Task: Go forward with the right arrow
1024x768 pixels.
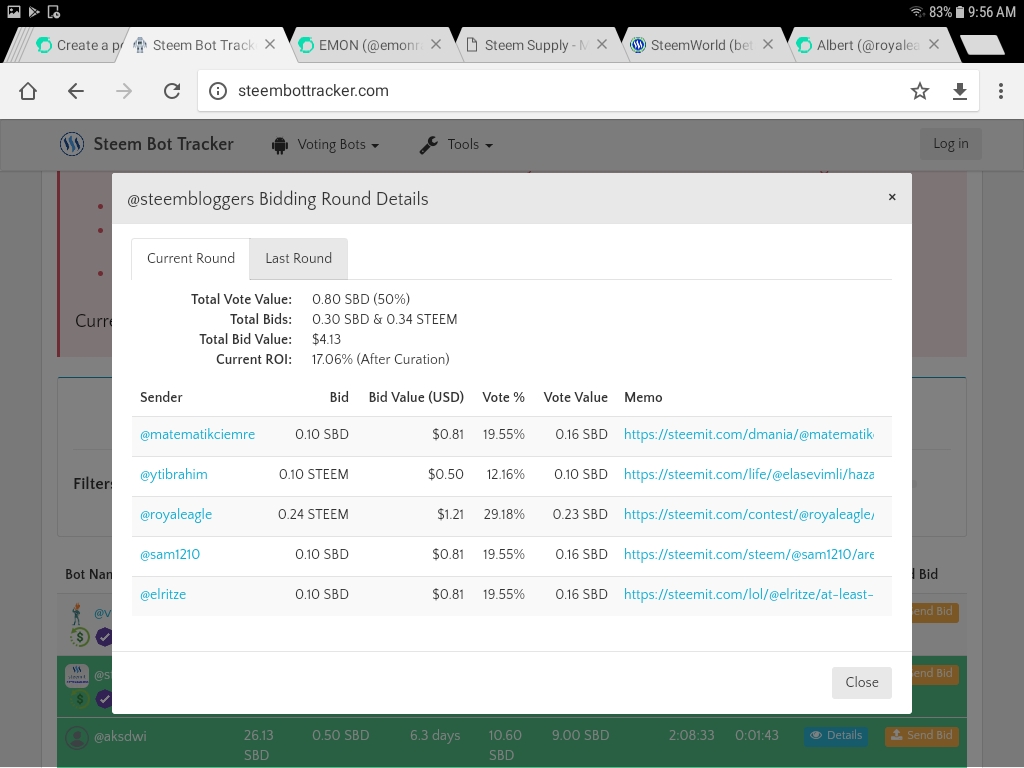Action: click(123, 91)
